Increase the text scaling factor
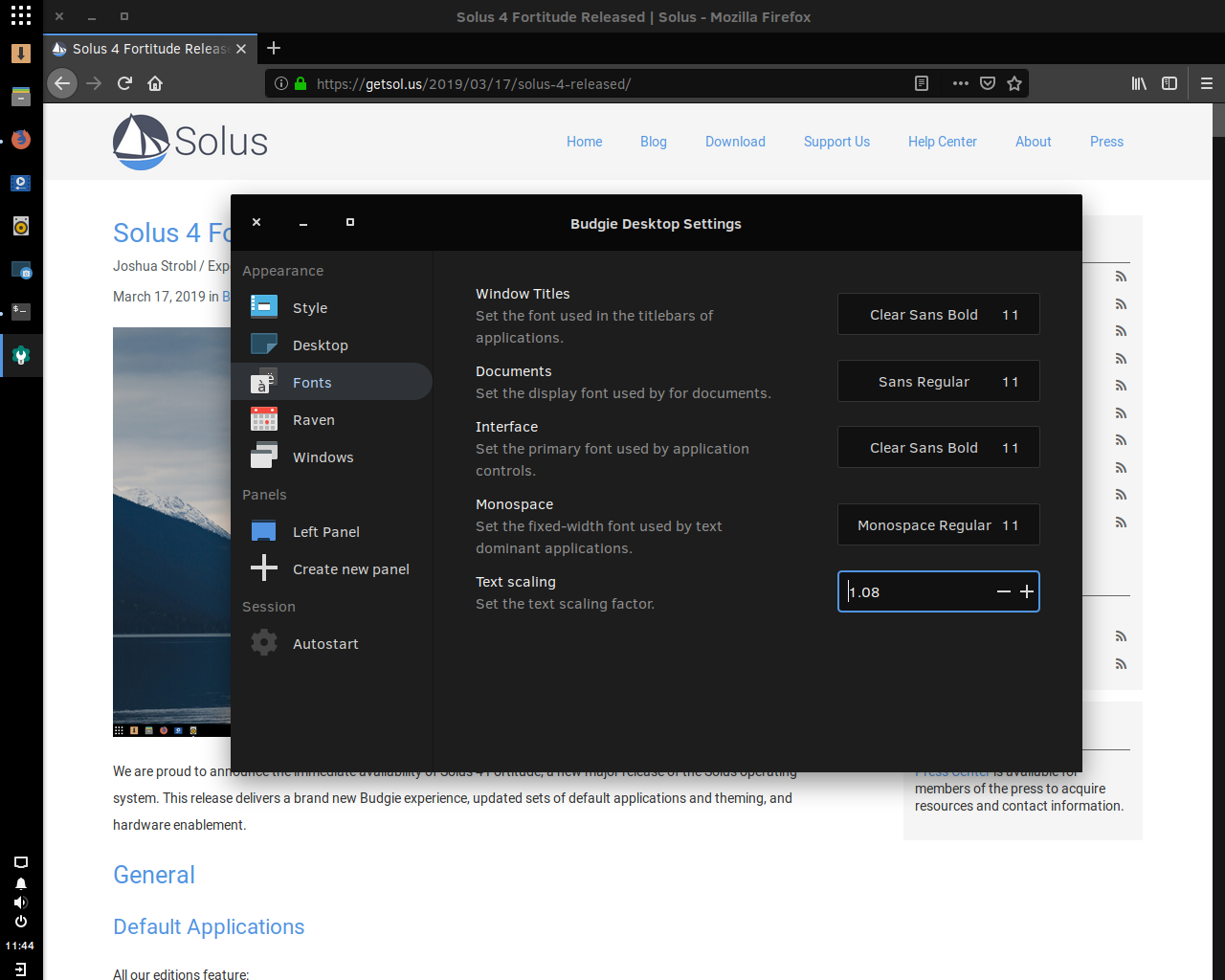 [x=1027, y=591]
